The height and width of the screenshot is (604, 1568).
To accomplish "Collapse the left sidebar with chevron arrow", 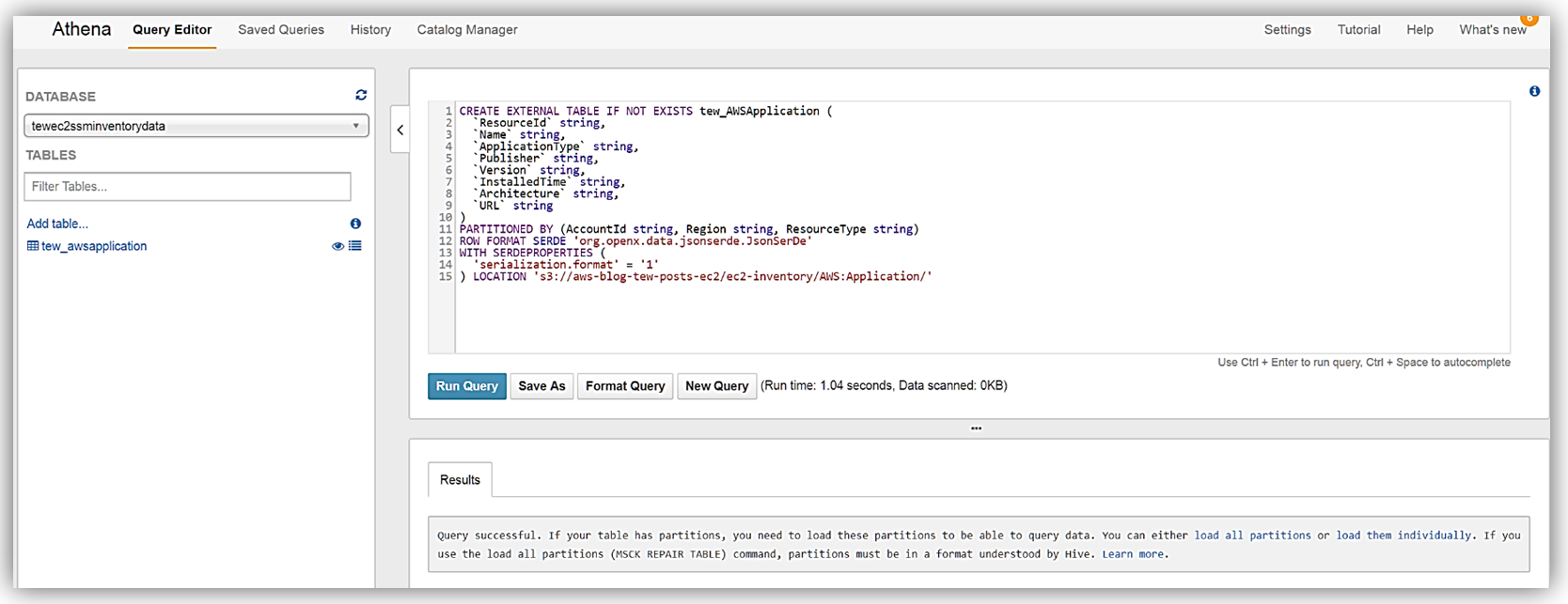I will pos(400,131).
